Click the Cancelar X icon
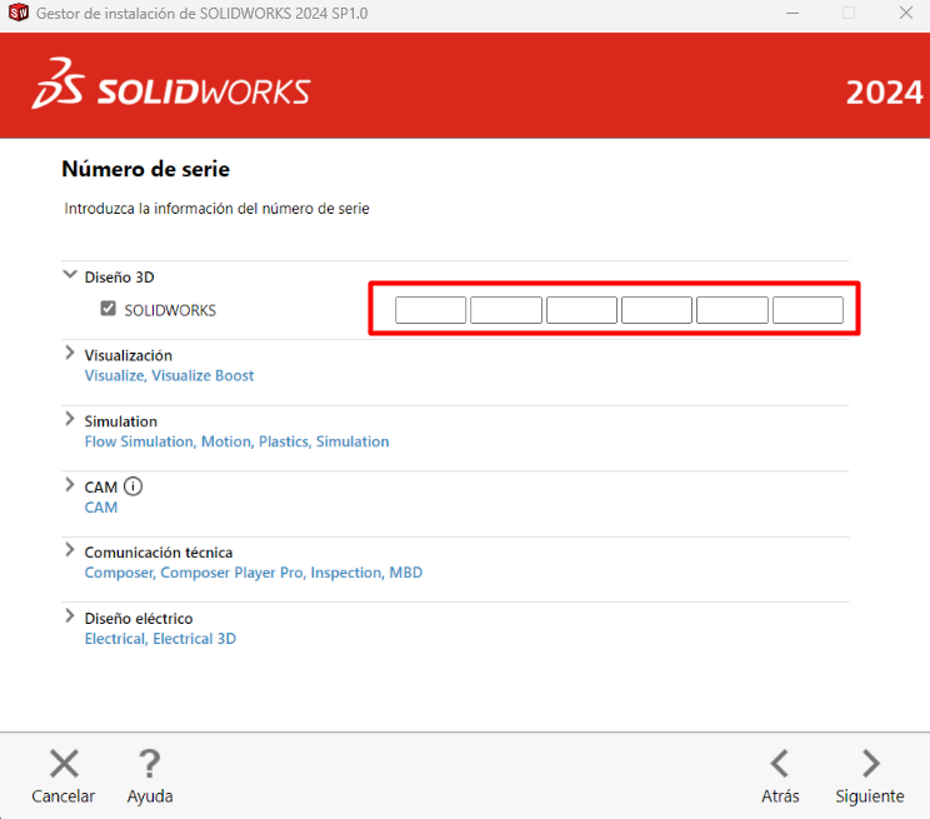Viewport: 930px width, 819px height. pyautogui.click(x=64, y=763)
